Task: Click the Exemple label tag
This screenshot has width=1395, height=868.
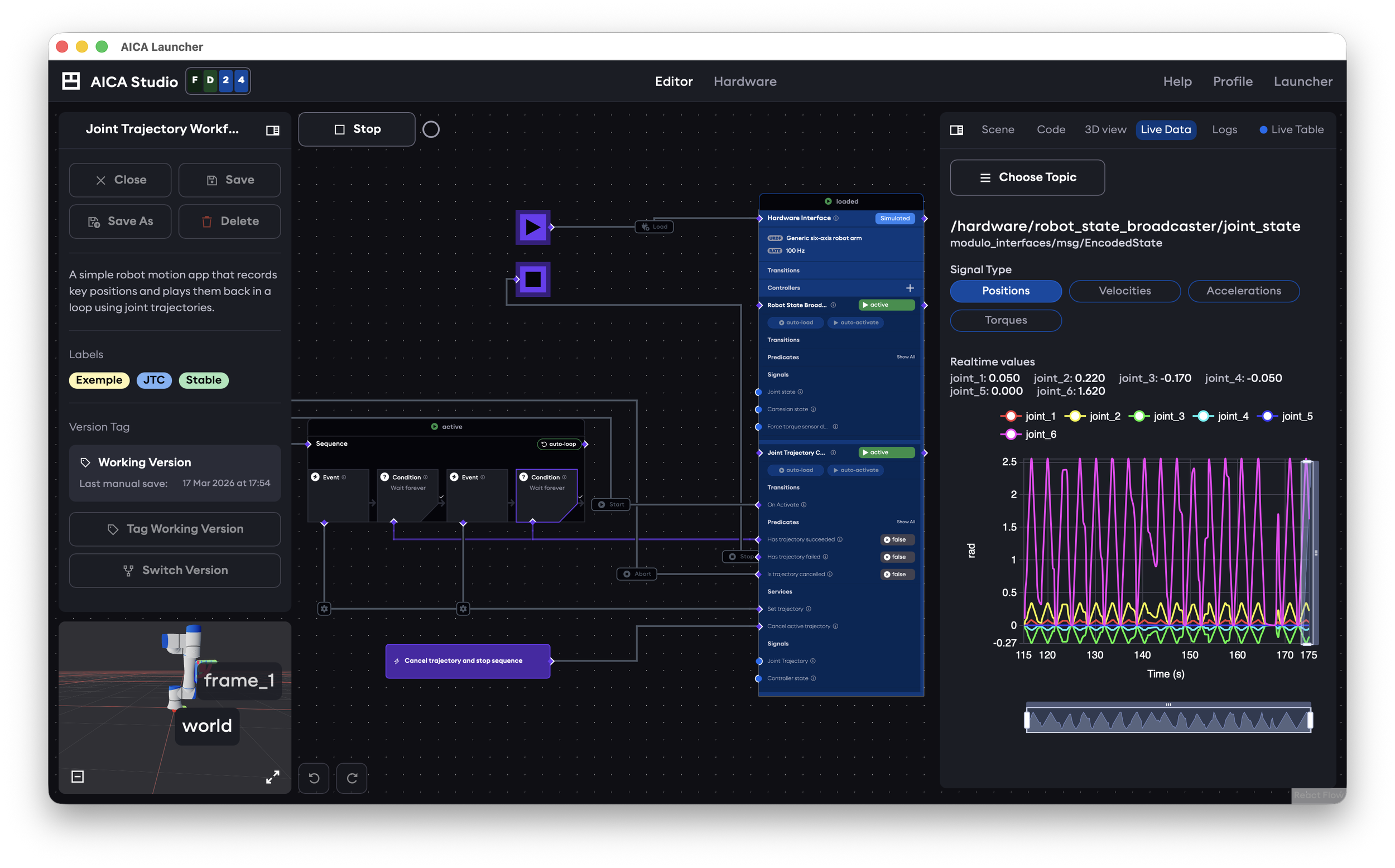Action: tap(99, 380)
